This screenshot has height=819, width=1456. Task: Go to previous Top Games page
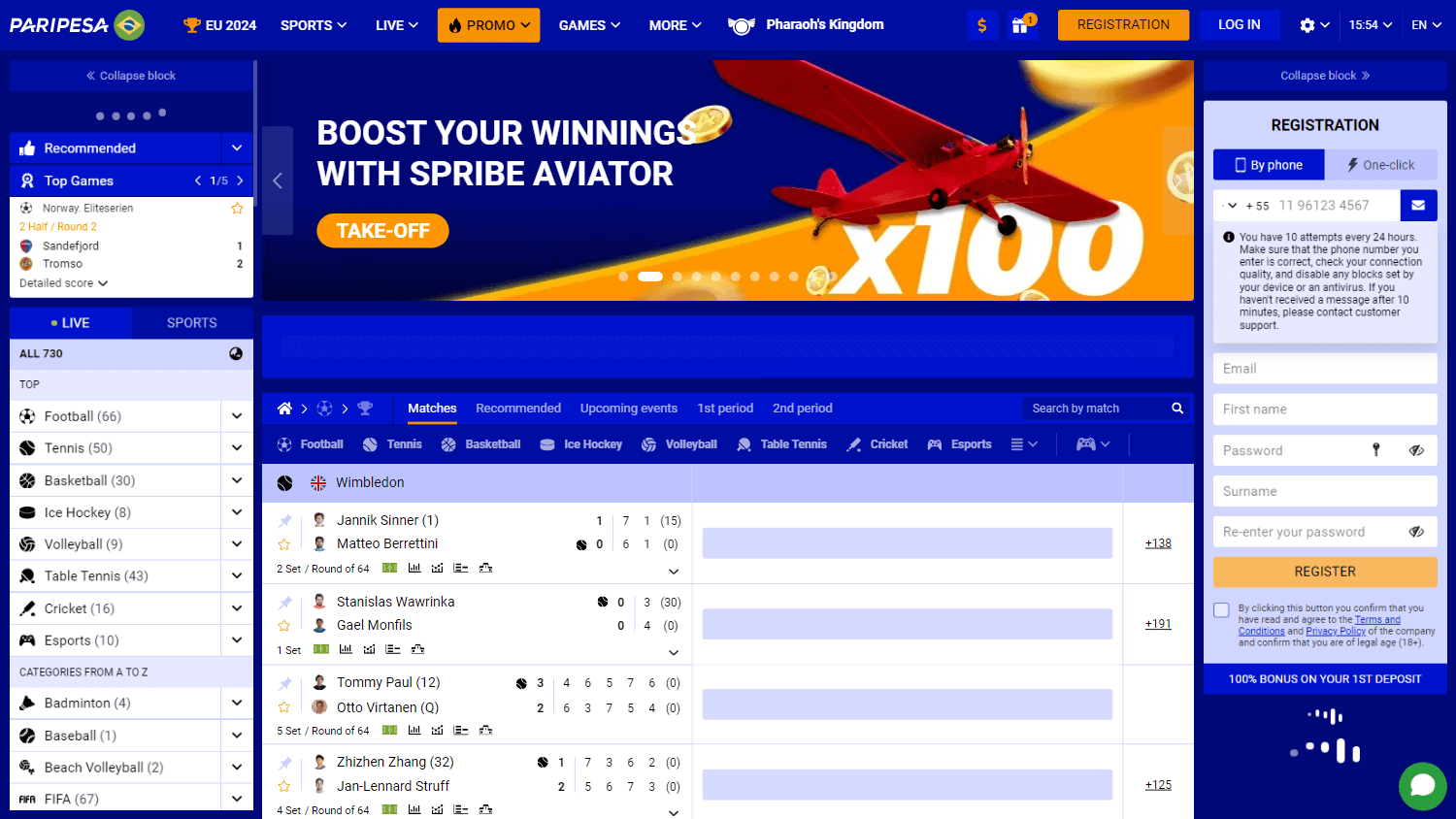[198, 180]
